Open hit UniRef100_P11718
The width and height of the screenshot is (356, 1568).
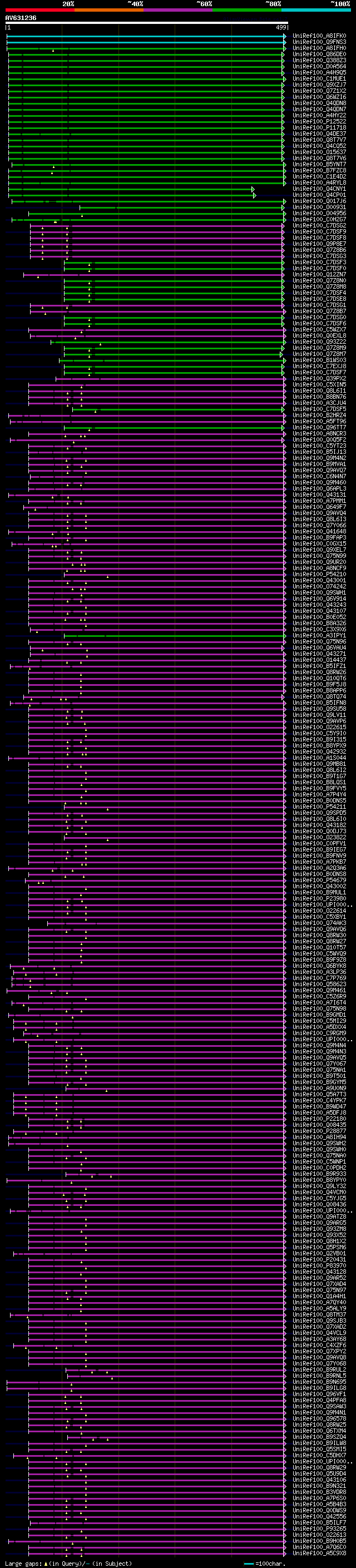[319, 127]
